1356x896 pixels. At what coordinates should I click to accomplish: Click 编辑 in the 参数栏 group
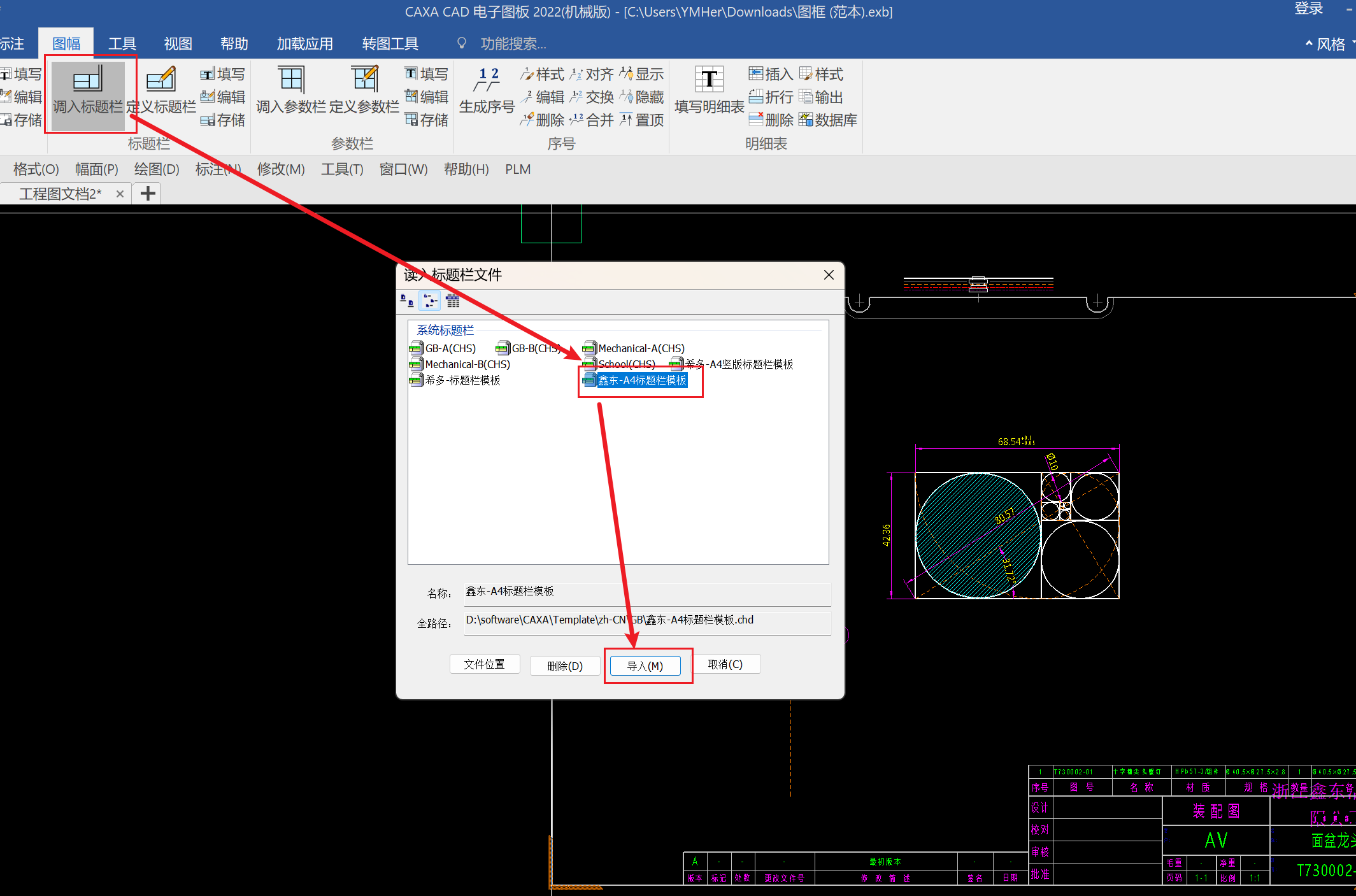[427, 97]
